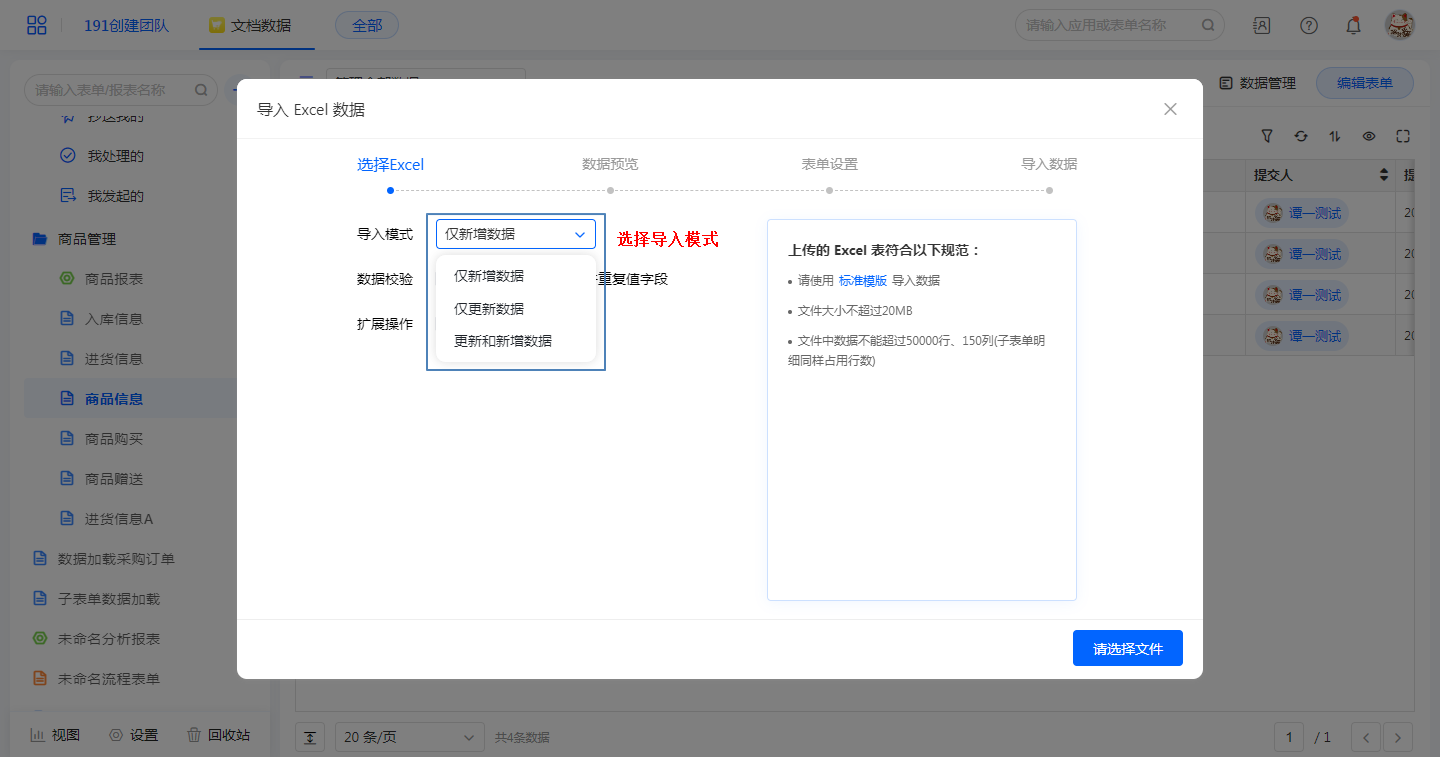The height and width of the screenshot is (757, 1440).
Task: Click the 请选择文件 button
Action: pyautogui.click(x=1127, y=648)
